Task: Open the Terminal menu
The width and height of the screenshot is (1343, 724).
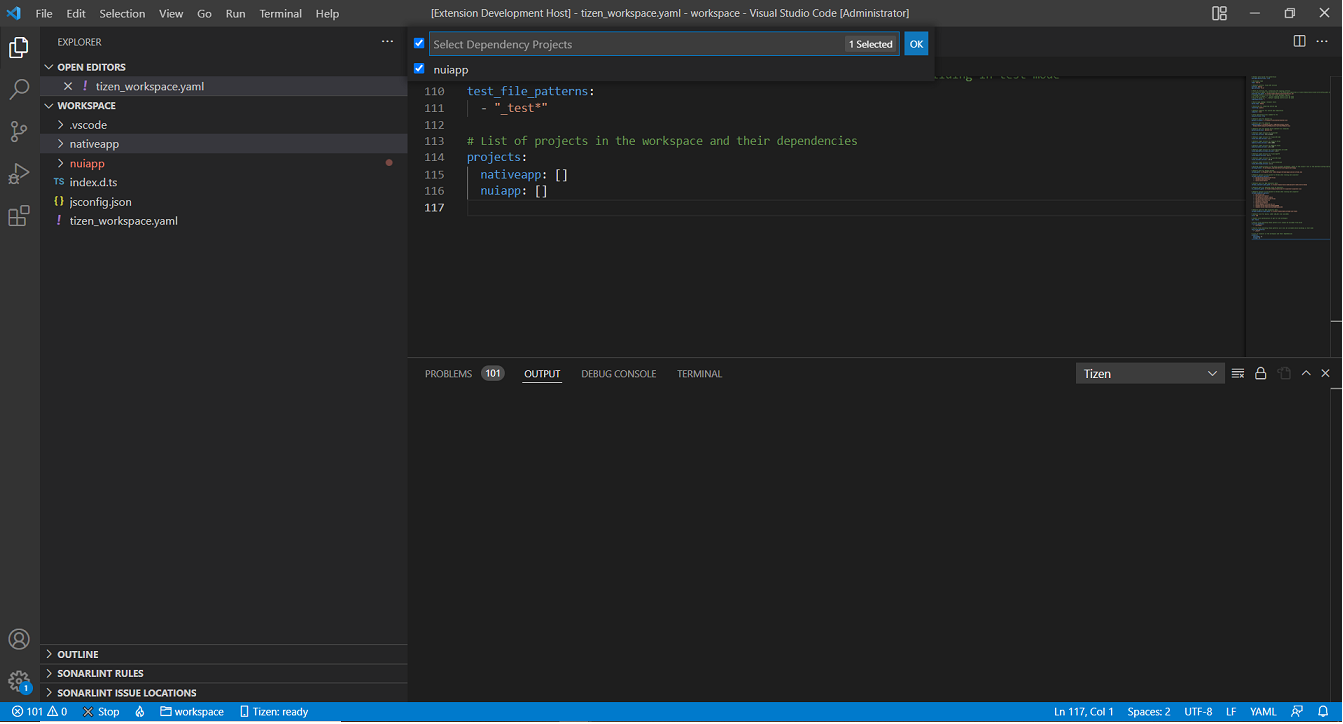Action: (x=280, y=13)
